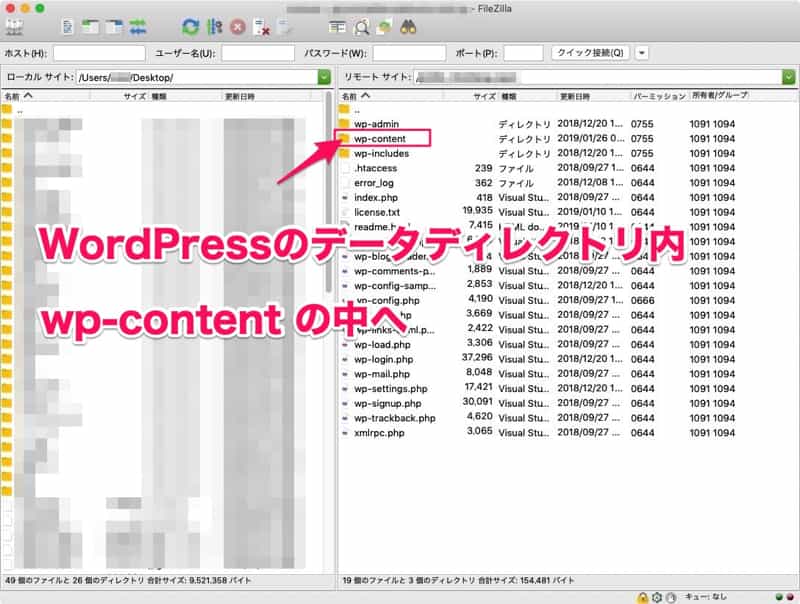Select the license.txt file
Screen dimensions: 800x604
(377, 213)
